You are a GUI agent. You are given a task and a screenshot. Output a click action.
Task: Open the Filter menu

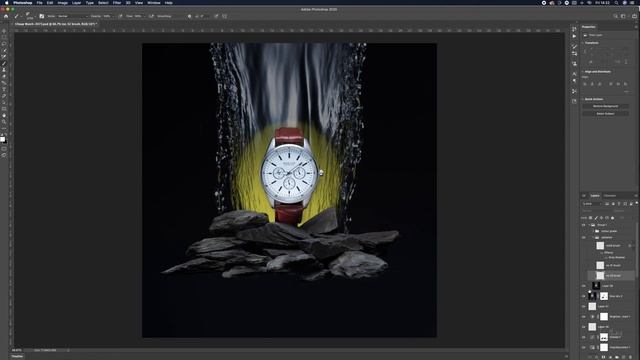point(117,3)
